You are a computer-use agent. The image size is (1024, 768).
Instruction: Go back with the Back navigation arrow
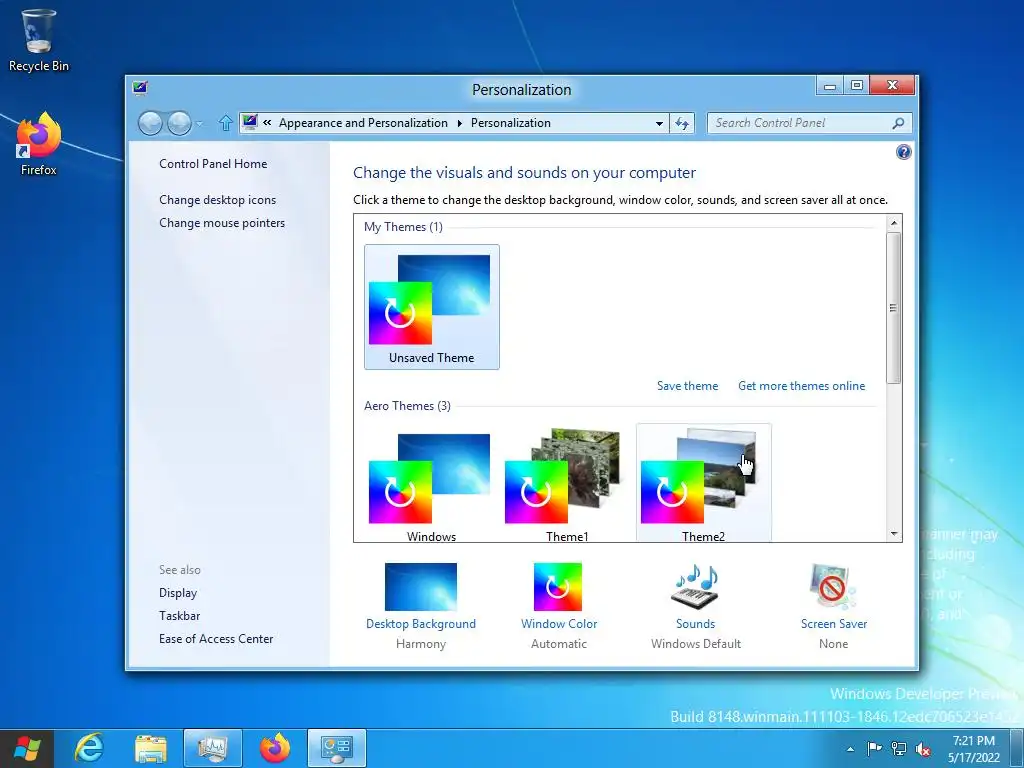pyautogui.click(x=150, y=123)
